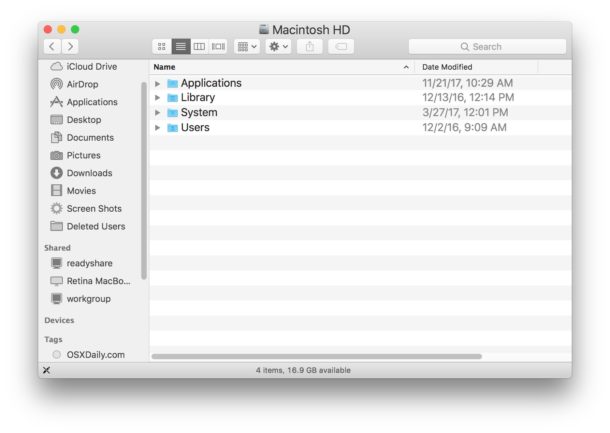Screen dimensions: 610x433
Task: Minimize the window with yellow button
Action: [x=61, y=29]
